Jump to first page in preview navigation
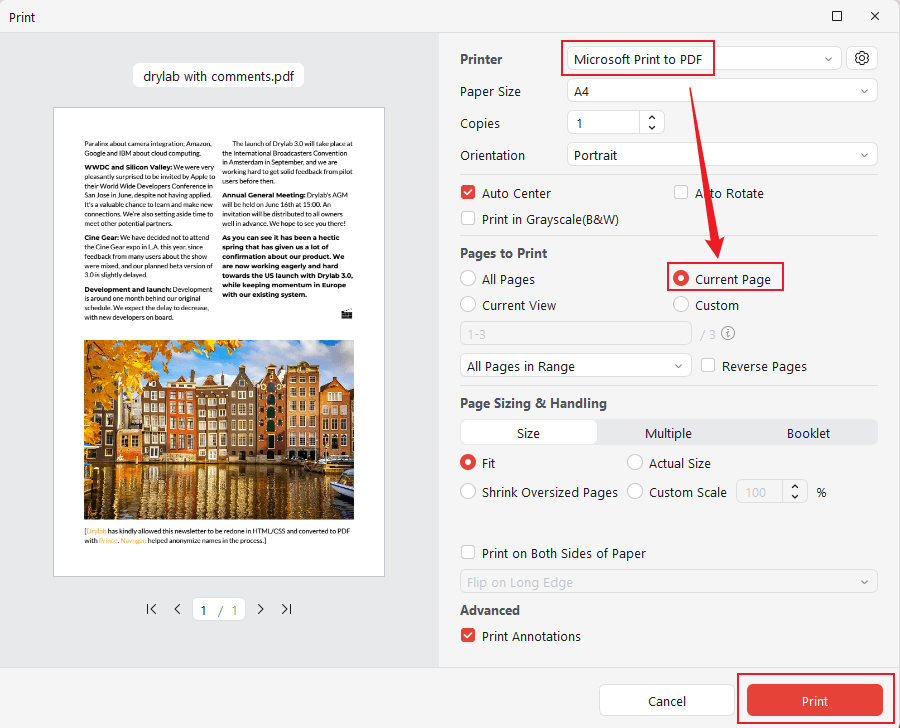 151,608
